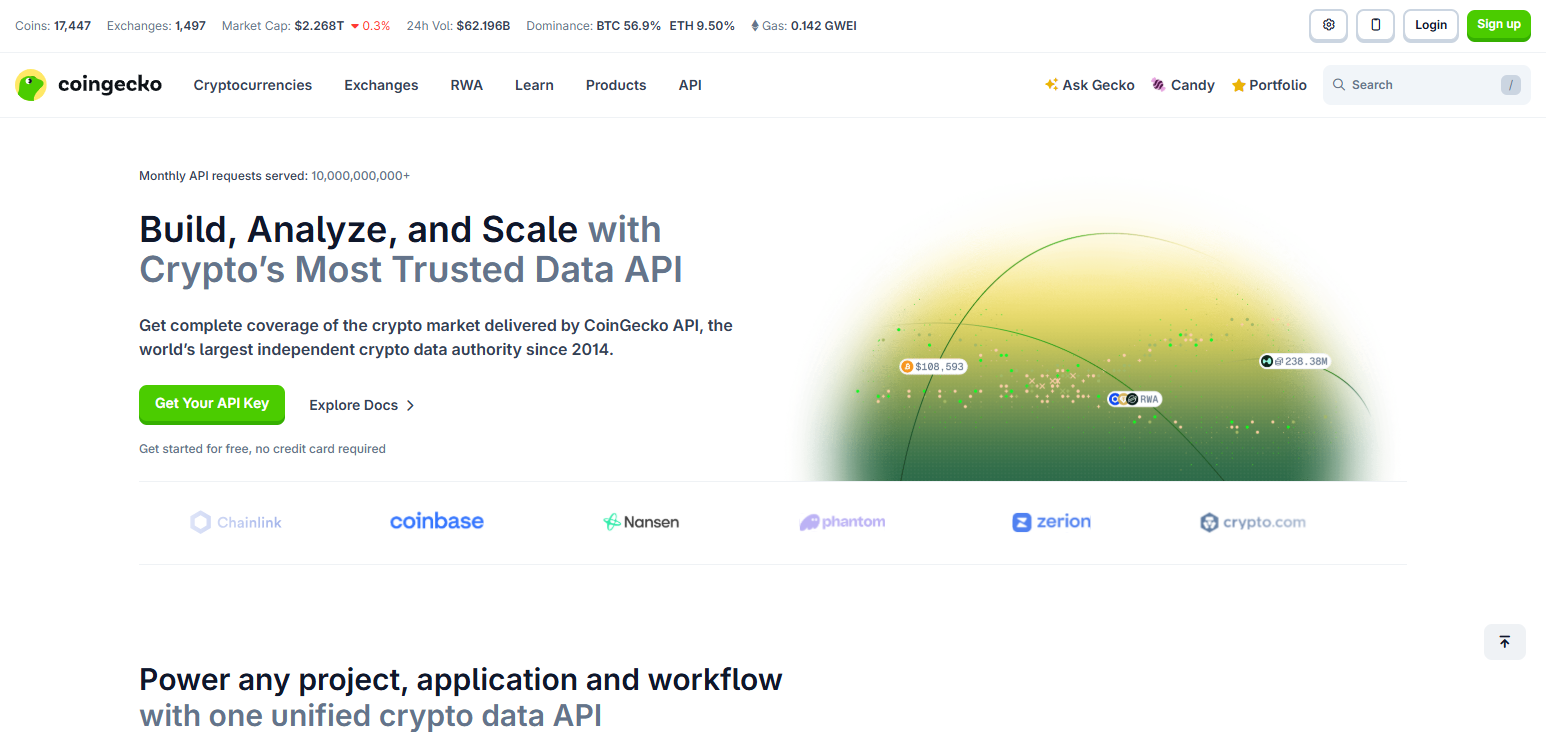Click the Zerion logo

[x=1051, y=522]
